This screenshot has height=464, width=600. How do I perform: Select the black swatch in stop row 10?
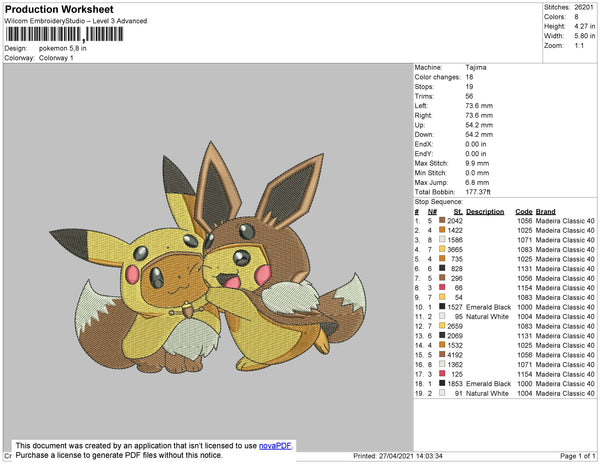[x=442, y=306]
